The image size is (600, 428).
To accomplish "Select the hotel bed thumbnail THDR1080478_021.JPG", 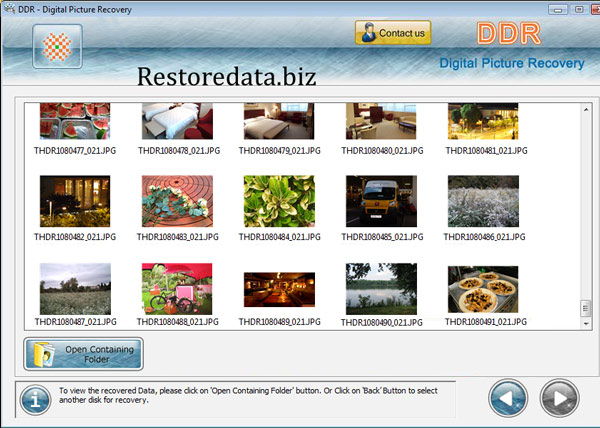I will 177,121.
